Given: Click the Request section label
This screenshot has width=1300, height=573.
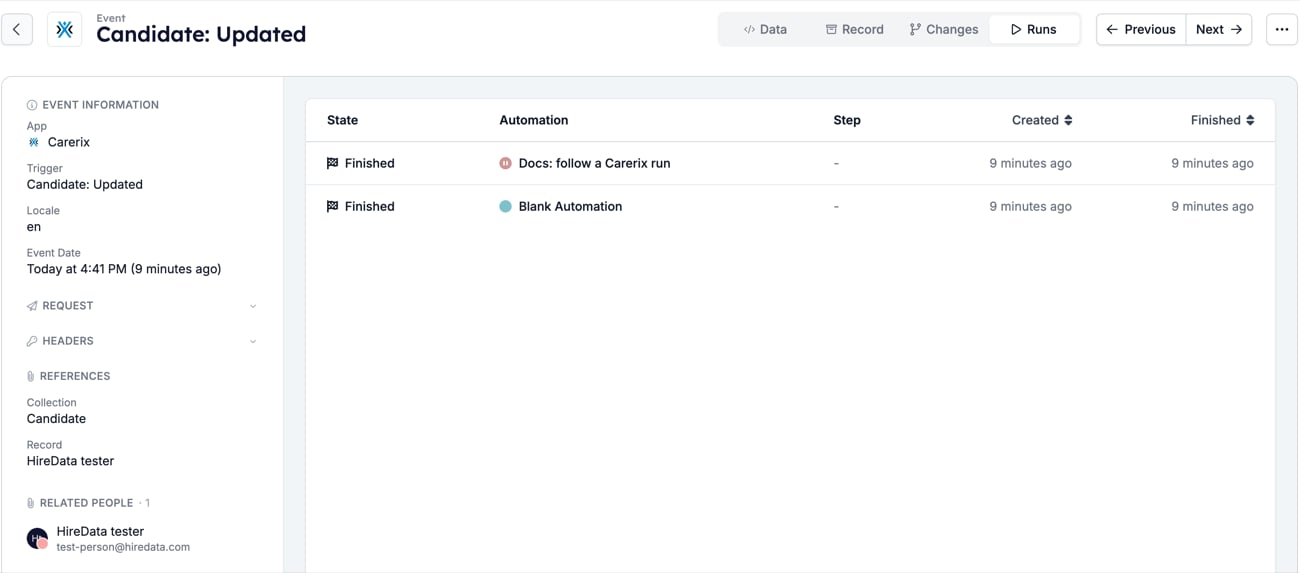Looking at the screenshot, I should (x=68, y=306).
